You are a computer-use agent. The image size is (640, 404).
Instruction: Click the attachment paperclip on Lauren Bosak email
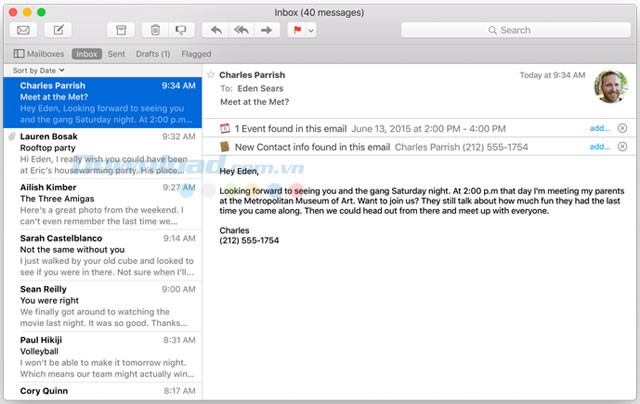(12, 137)
